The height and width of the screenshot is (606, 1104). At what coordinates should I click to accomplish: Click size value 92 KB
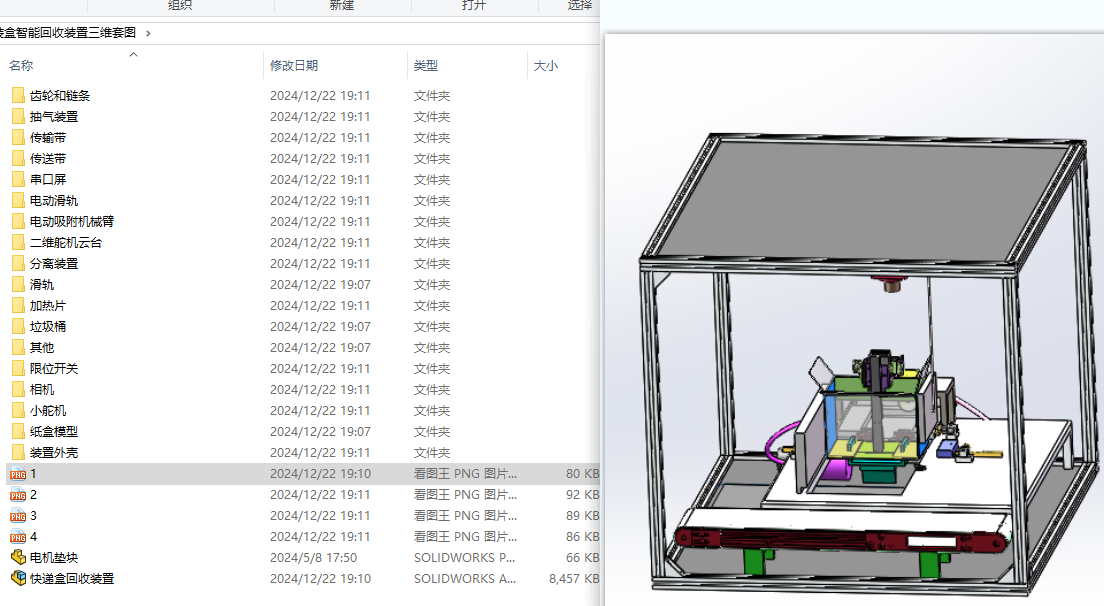click(582, 495)
